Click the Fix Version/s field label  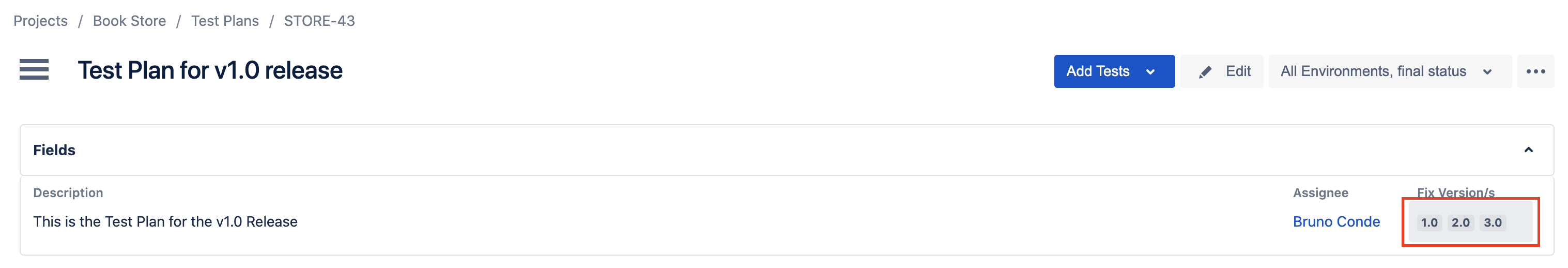[x=1455, y=192]
